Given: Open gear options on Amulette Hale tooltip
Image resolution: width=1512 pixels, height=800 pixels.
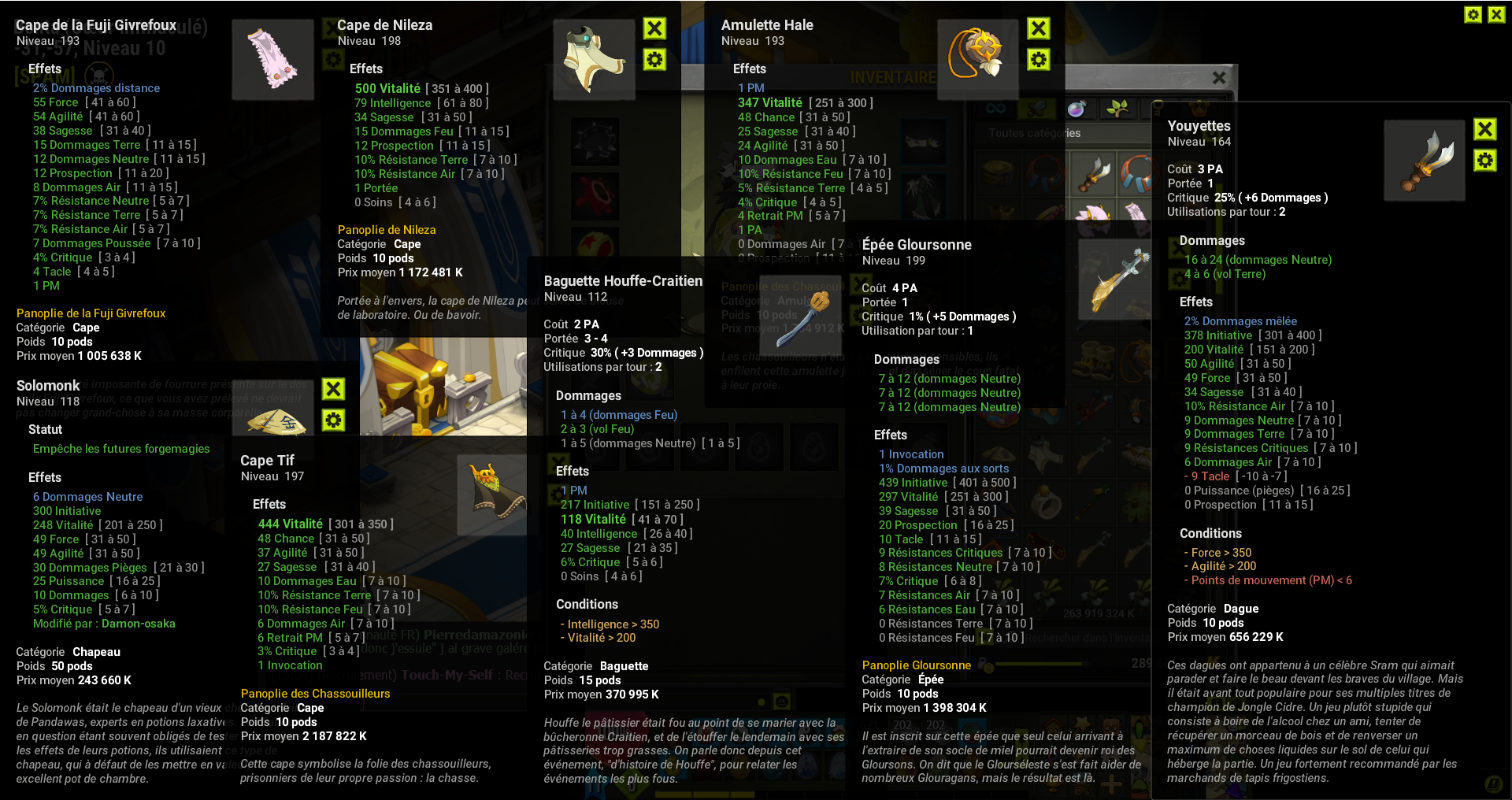Looking at the screenshot, I should (x=1039, y=59).
